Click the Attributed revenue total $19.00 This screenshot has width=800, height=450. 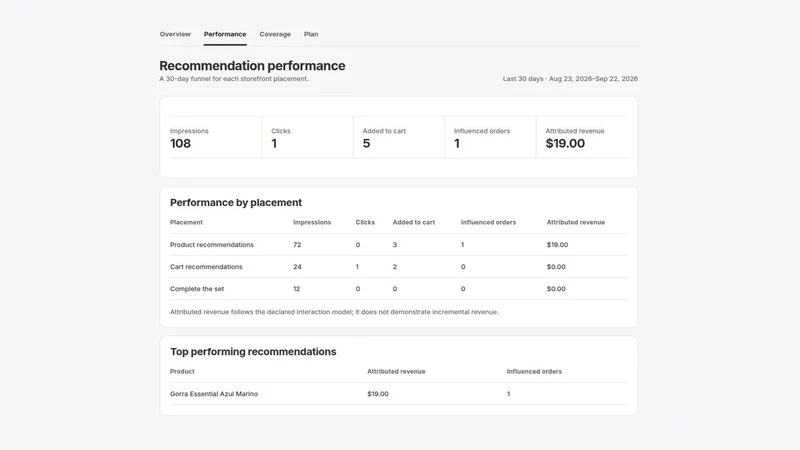(565, 143)
